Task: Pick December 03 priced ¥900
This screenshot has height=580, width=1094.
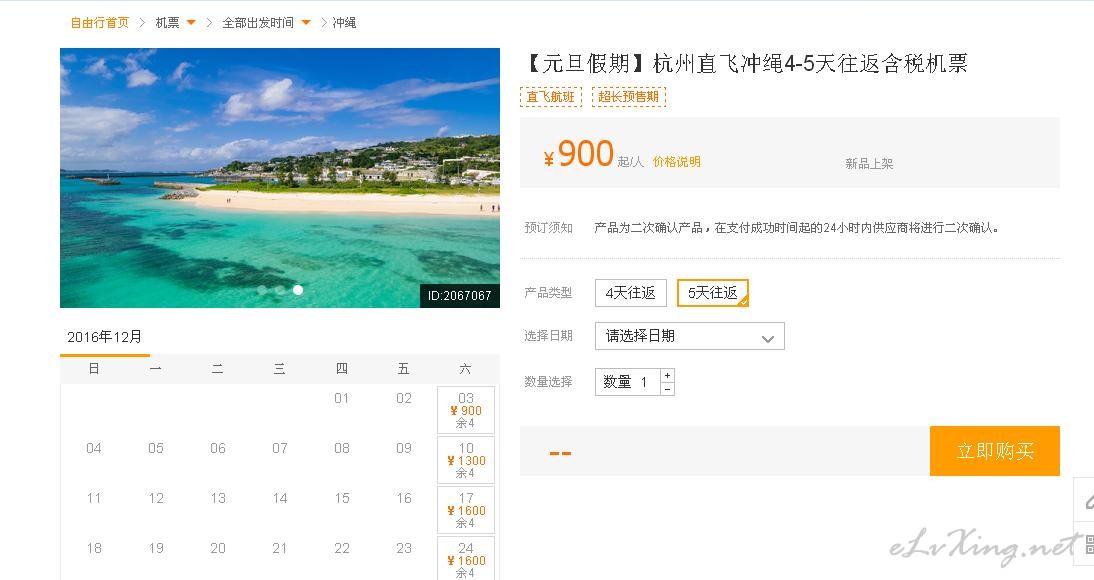Action: click(465, 410)
